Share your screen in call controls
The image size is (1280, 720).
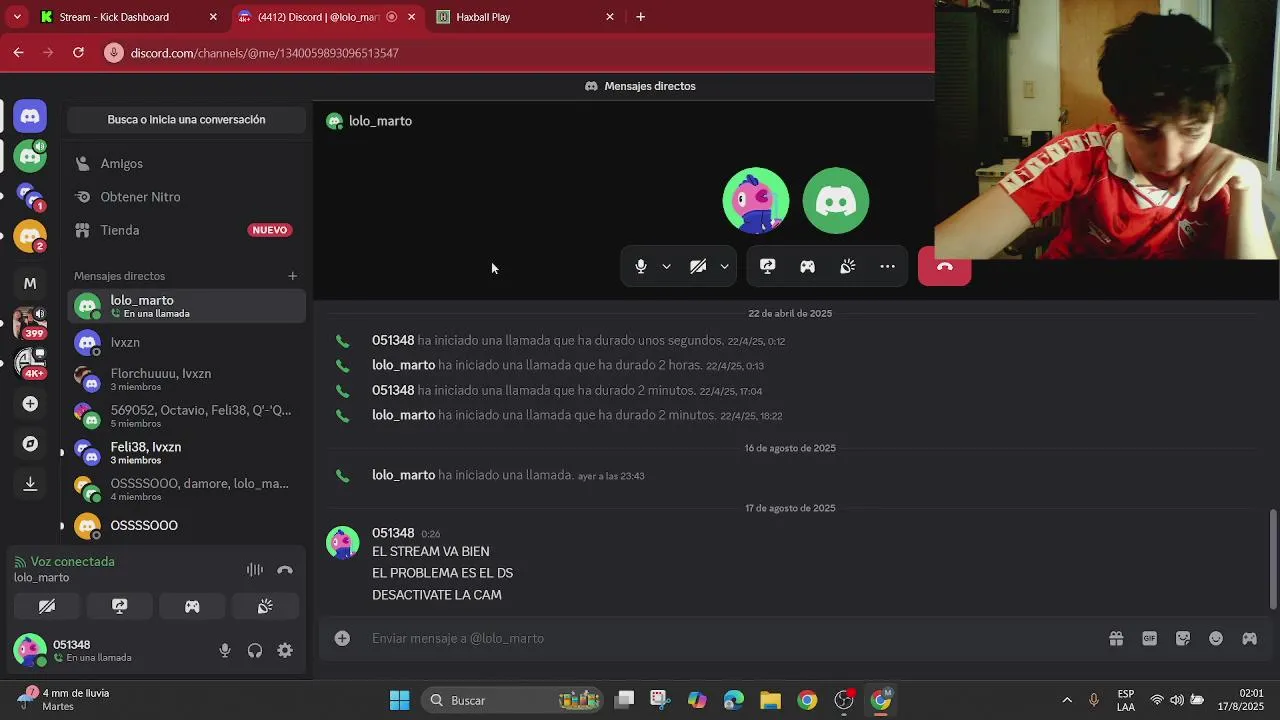click(x=767, y=267)
